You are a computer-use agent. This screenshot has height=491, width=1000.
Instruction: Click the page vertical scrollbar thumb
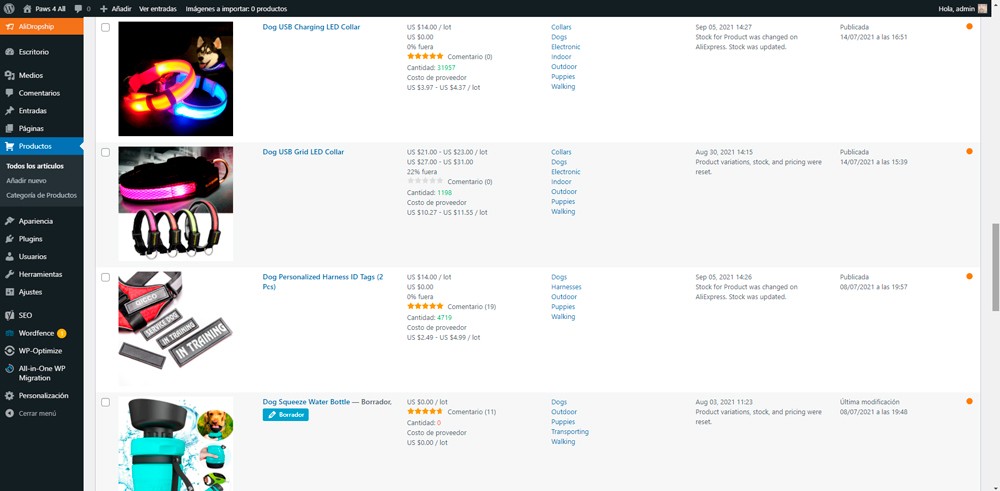(x=995, y=267)
